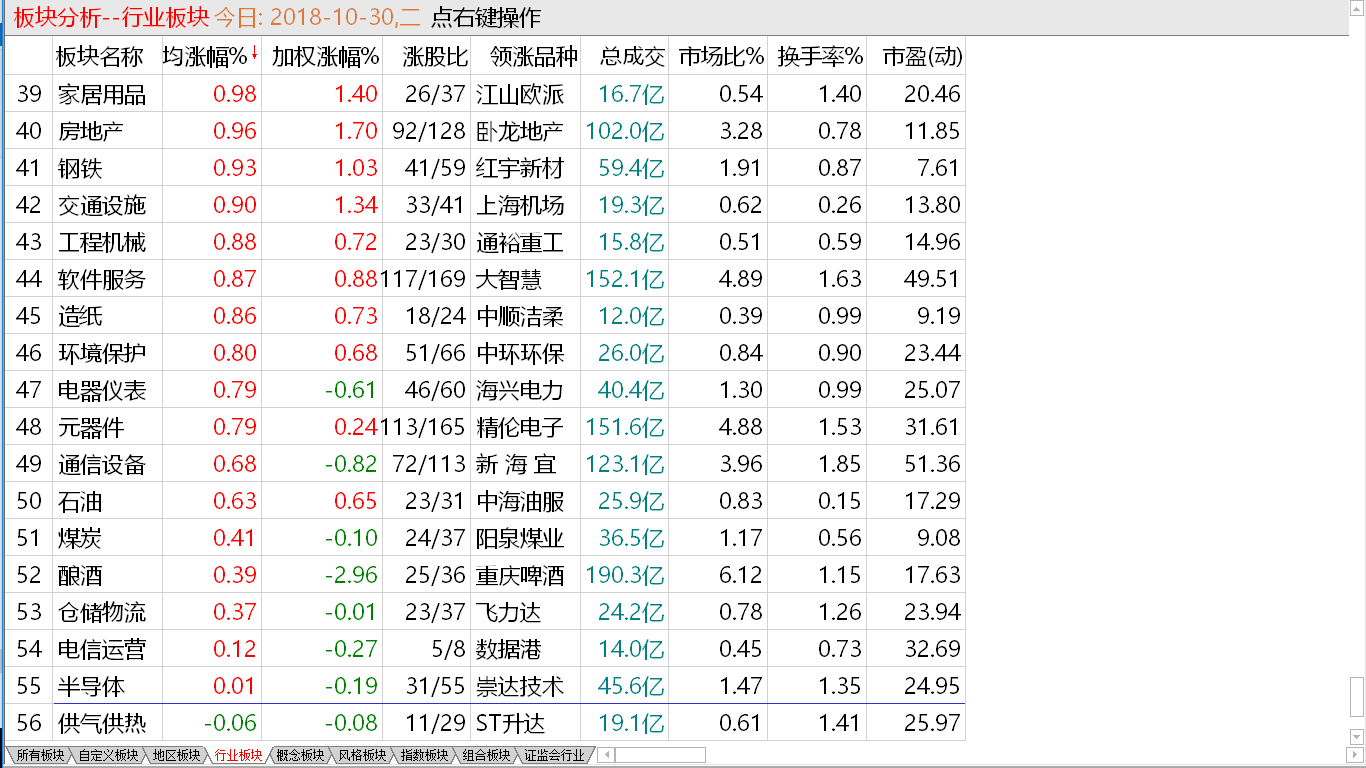1366x768 pixels.
Task: Click the horizontal scrollbar left arrow
Action: pyautogui.click(x=605, y=755)
